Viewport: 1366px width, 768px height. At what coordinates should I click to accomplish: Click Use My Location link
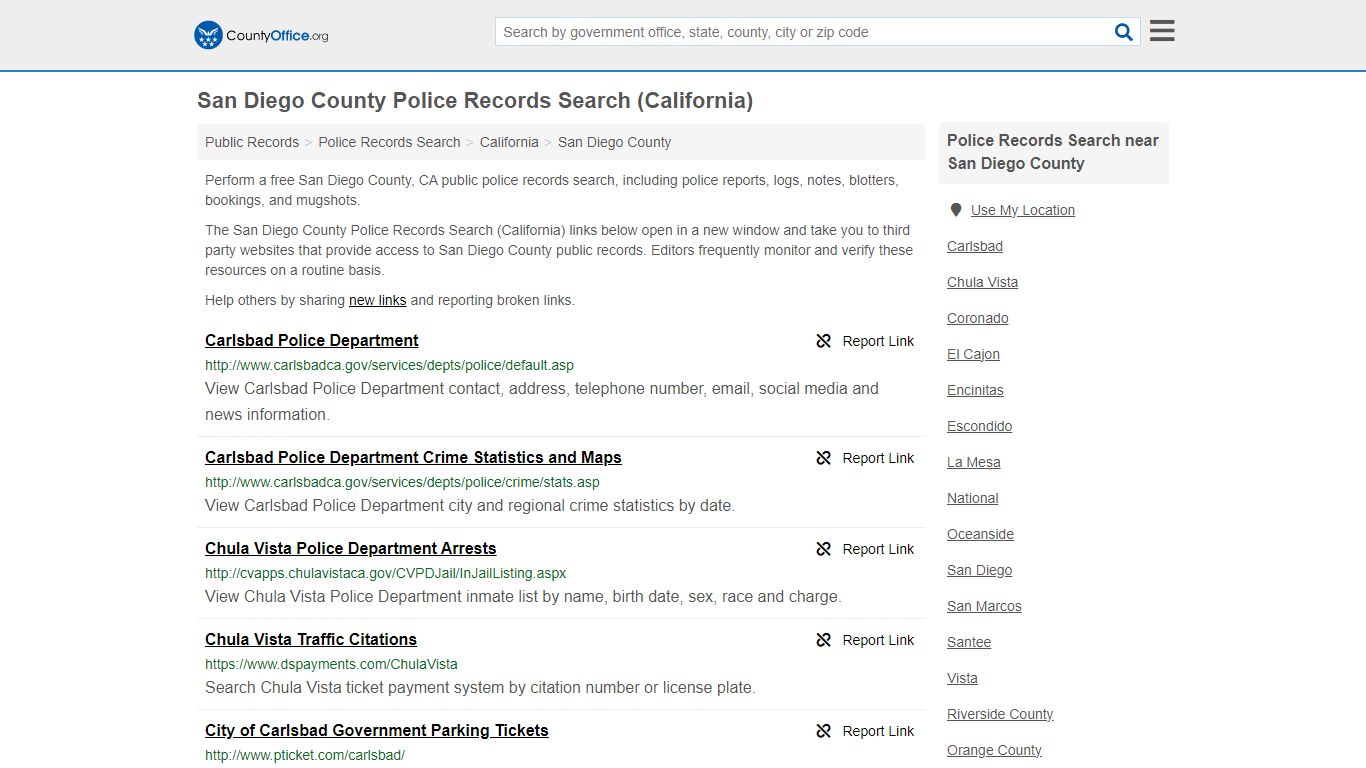click(x=1023, y=210)
